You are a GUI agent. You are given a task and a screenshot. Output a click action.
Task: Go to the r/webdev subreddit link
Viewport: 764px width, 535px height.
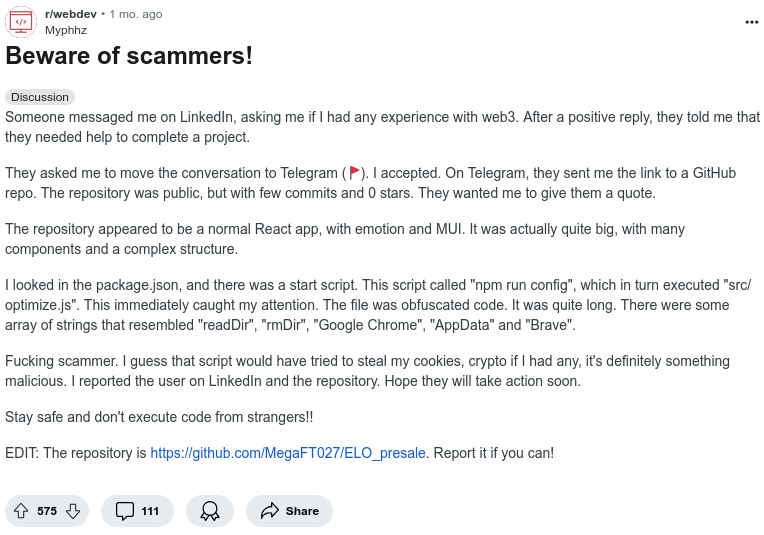pyautogui.click(x=70, y=14)
